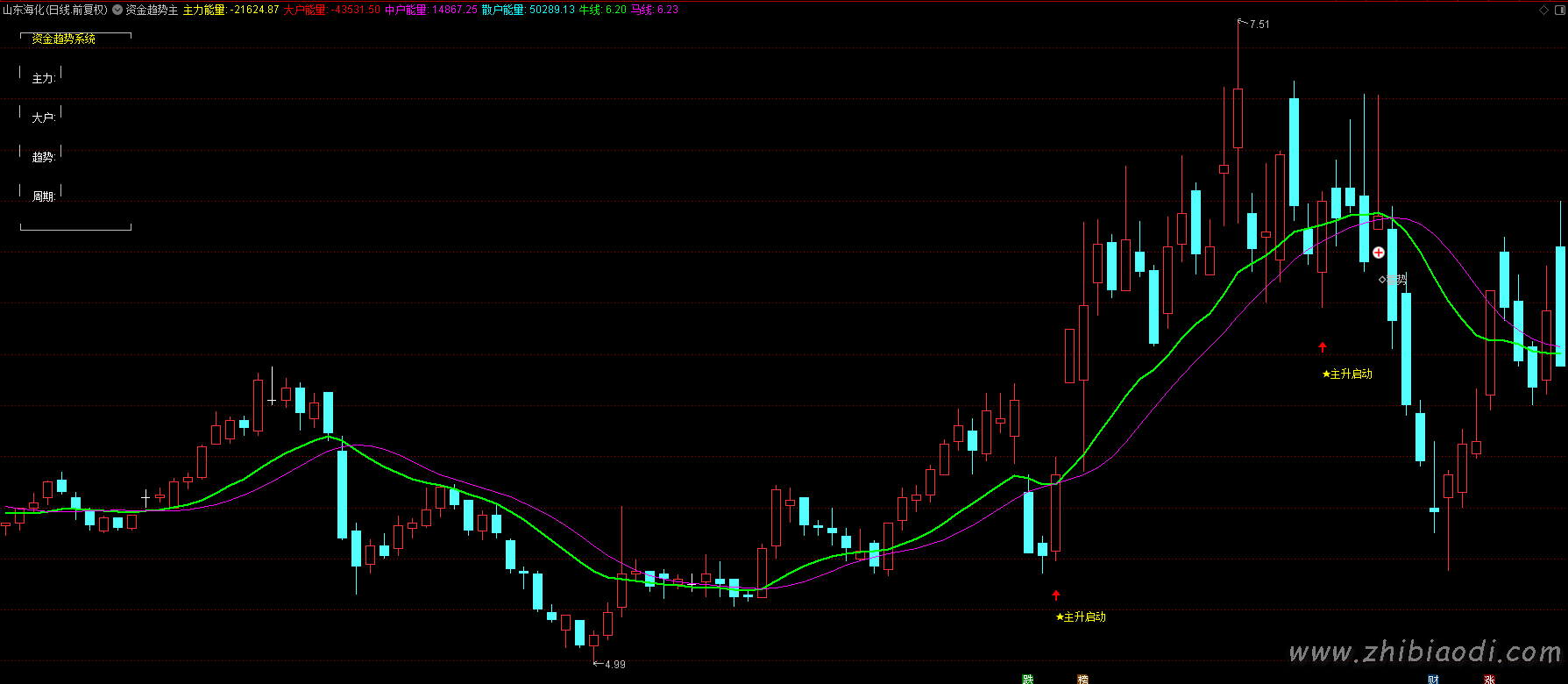The height and width of the screenshot is (684, 1568).
Task: Click the red arrow above right 主升启动
Action: point(1323,347)
